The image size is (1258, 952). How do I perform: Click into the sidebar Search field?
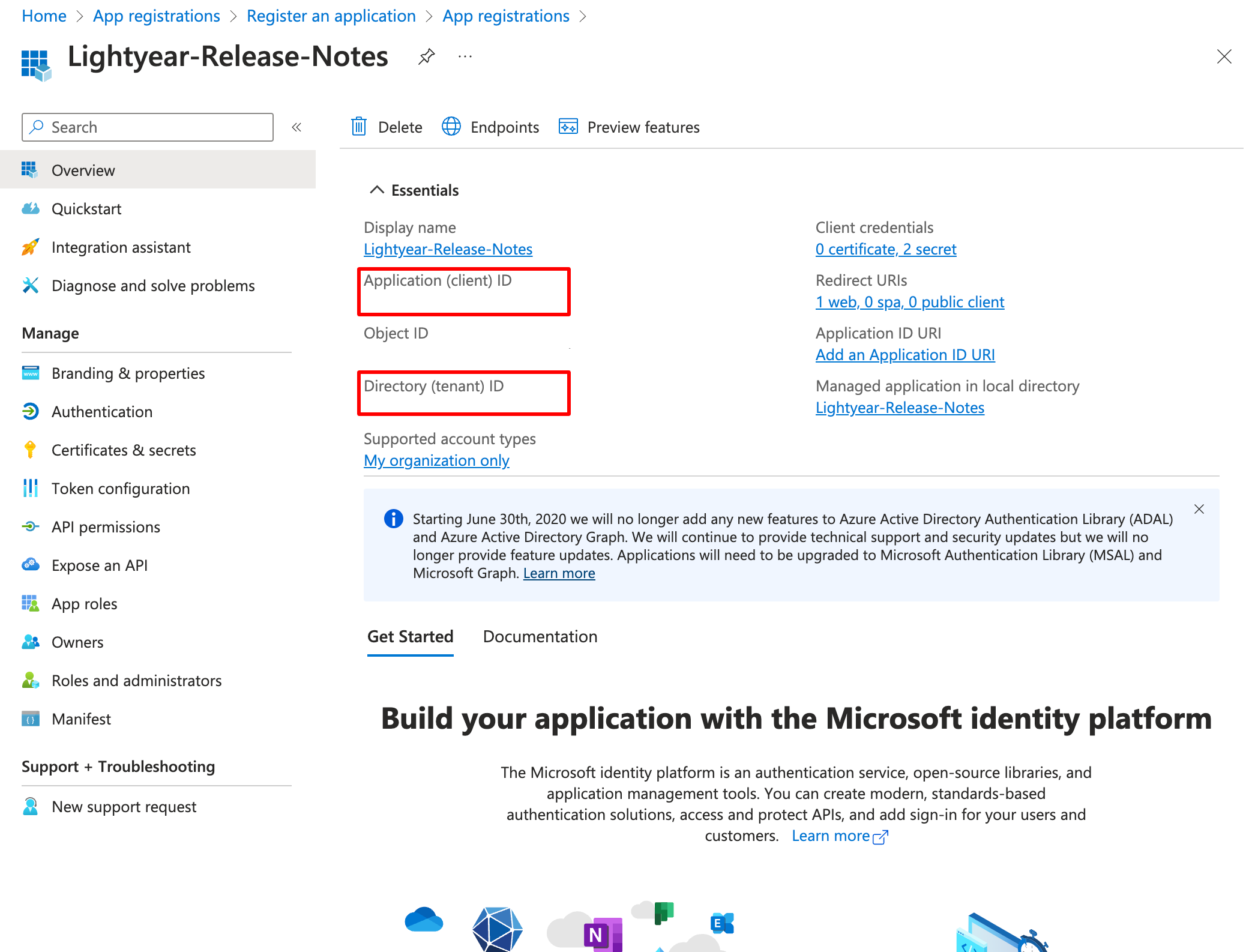[148, 127]
